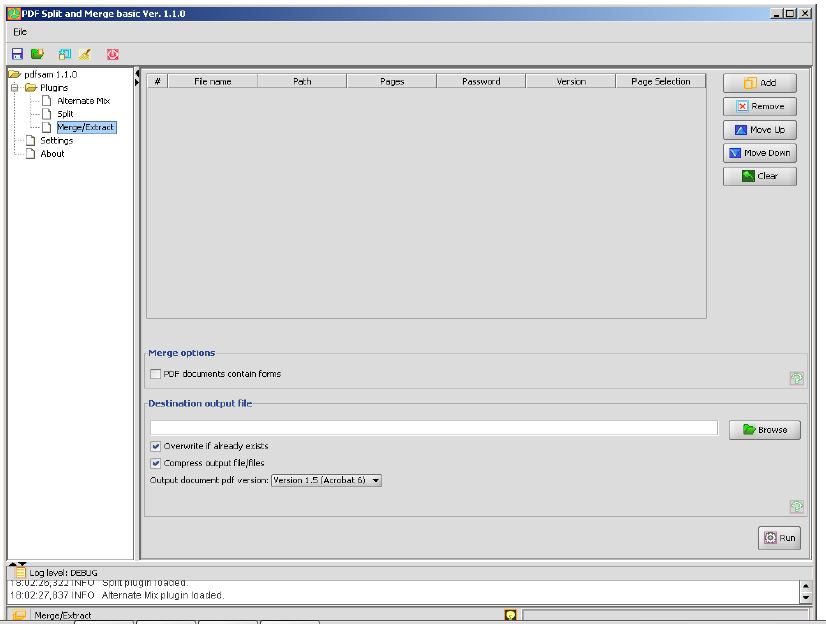Click the "Alternate Mix plugin loaded." log line

162,595
